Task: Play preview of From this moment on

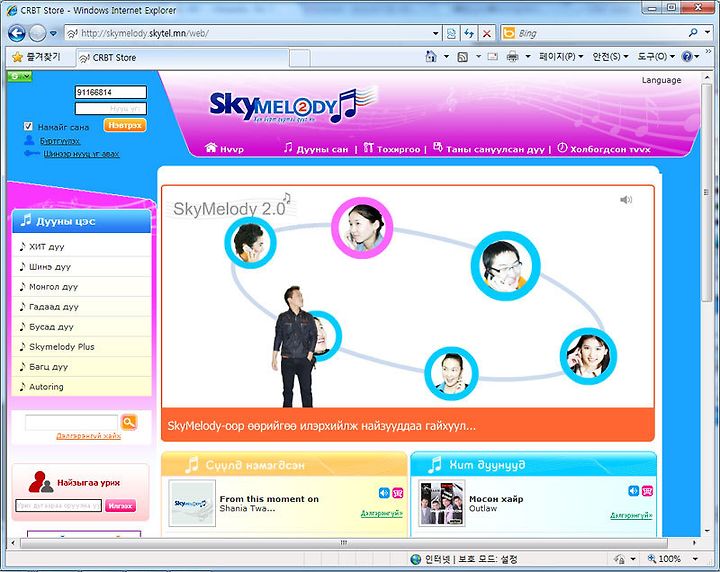Action: [384, 493]
